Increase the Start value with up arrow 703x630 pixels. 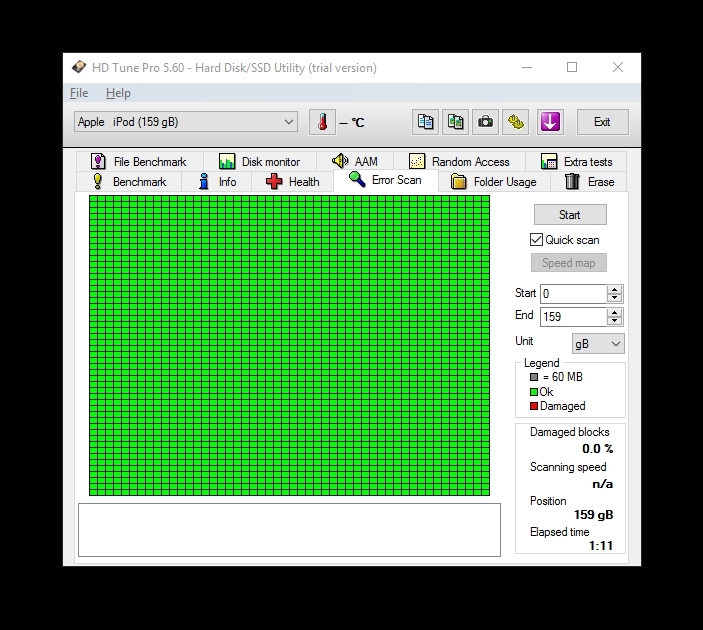coord(615,289)
